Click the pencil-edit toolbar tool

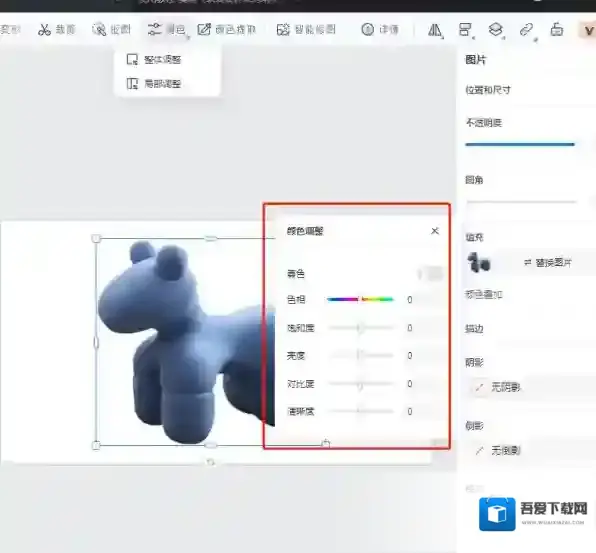[x=227, y=29]
